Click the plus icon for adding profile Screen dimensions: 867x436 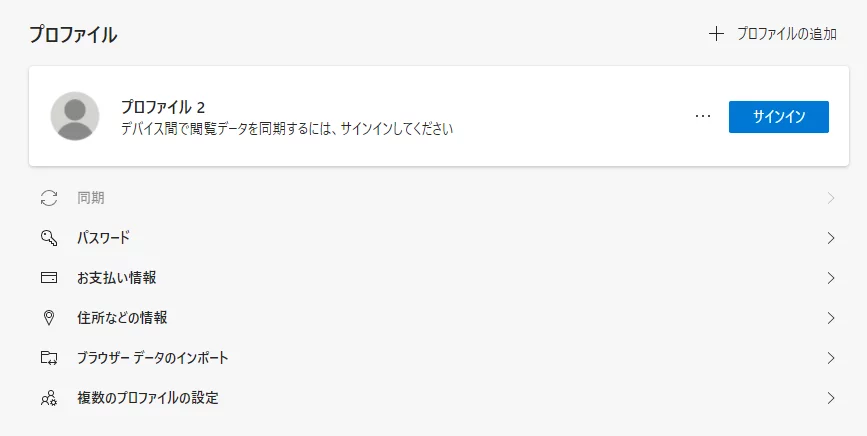716,34
